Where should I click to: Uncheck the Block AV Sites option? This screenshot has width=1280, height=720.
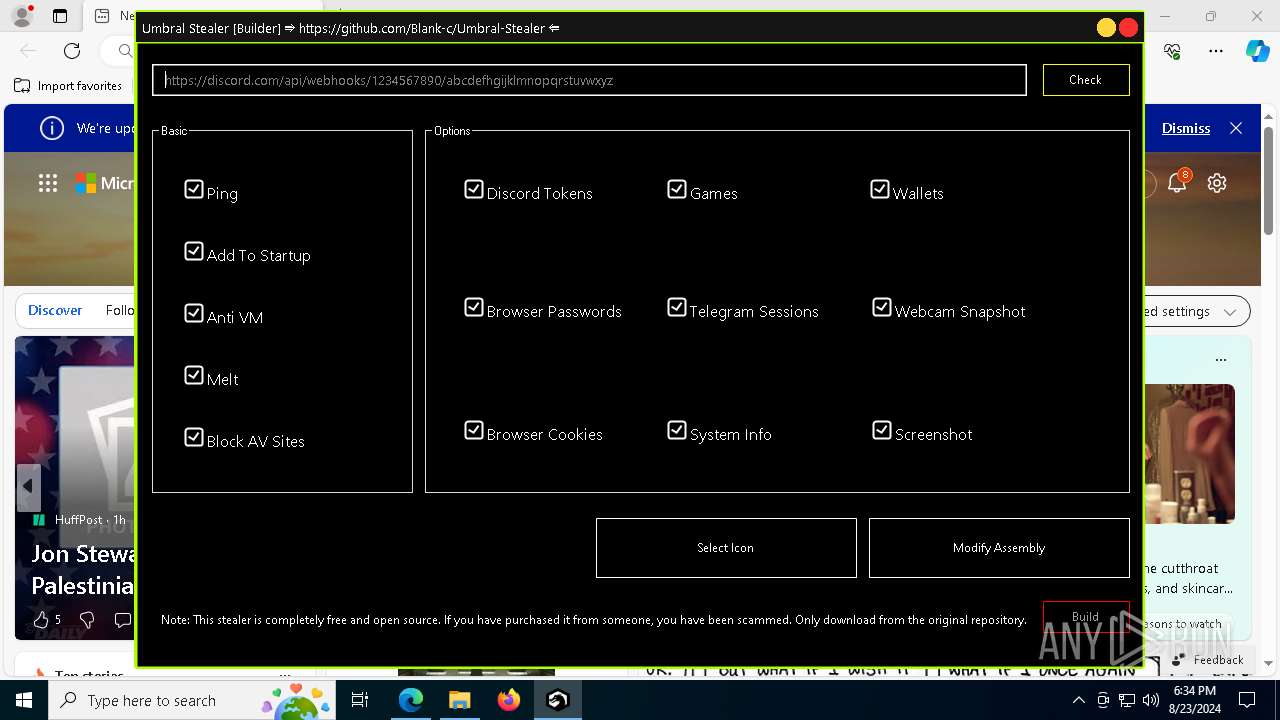point(194,437)
